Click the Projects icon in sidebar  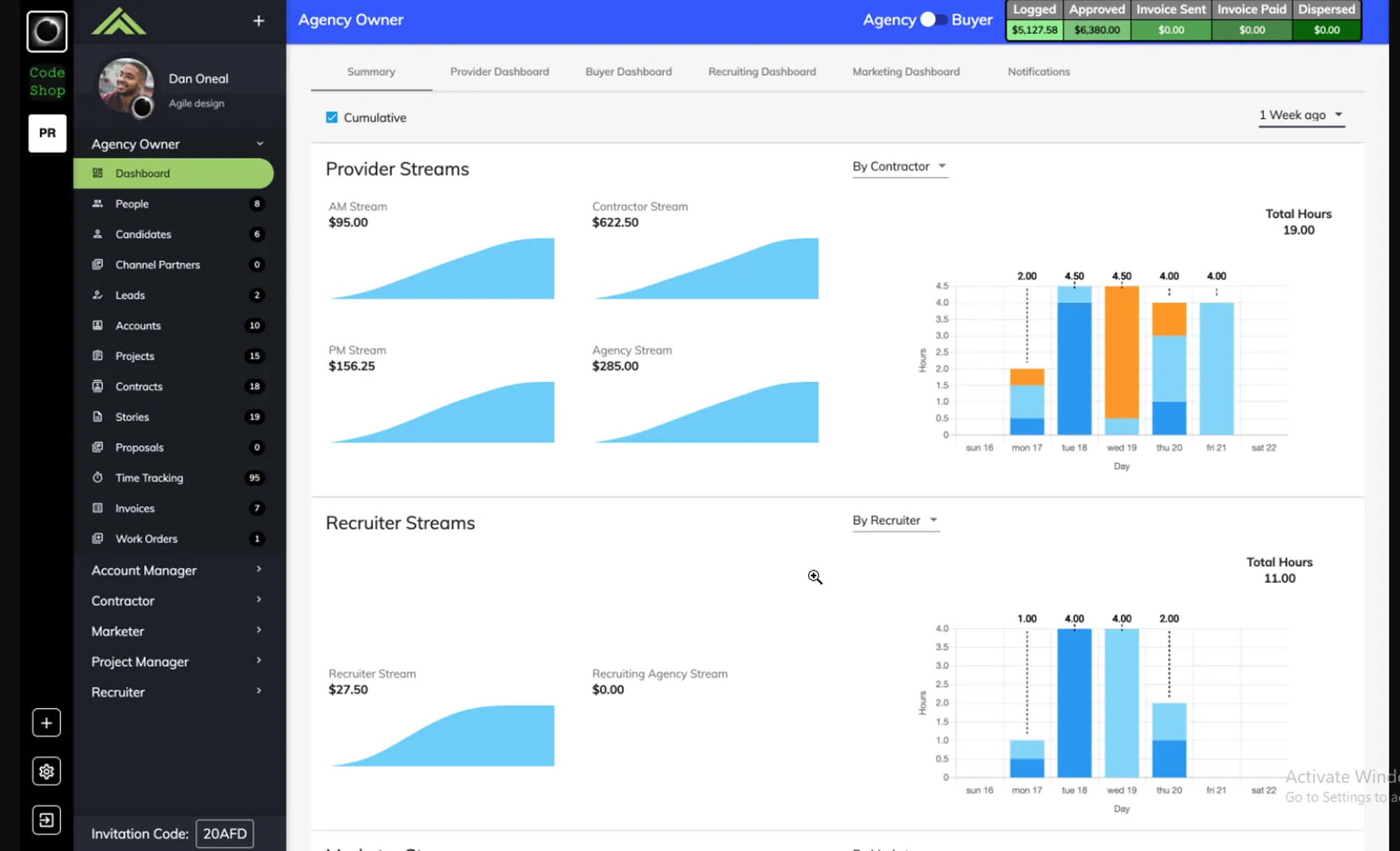97,356
